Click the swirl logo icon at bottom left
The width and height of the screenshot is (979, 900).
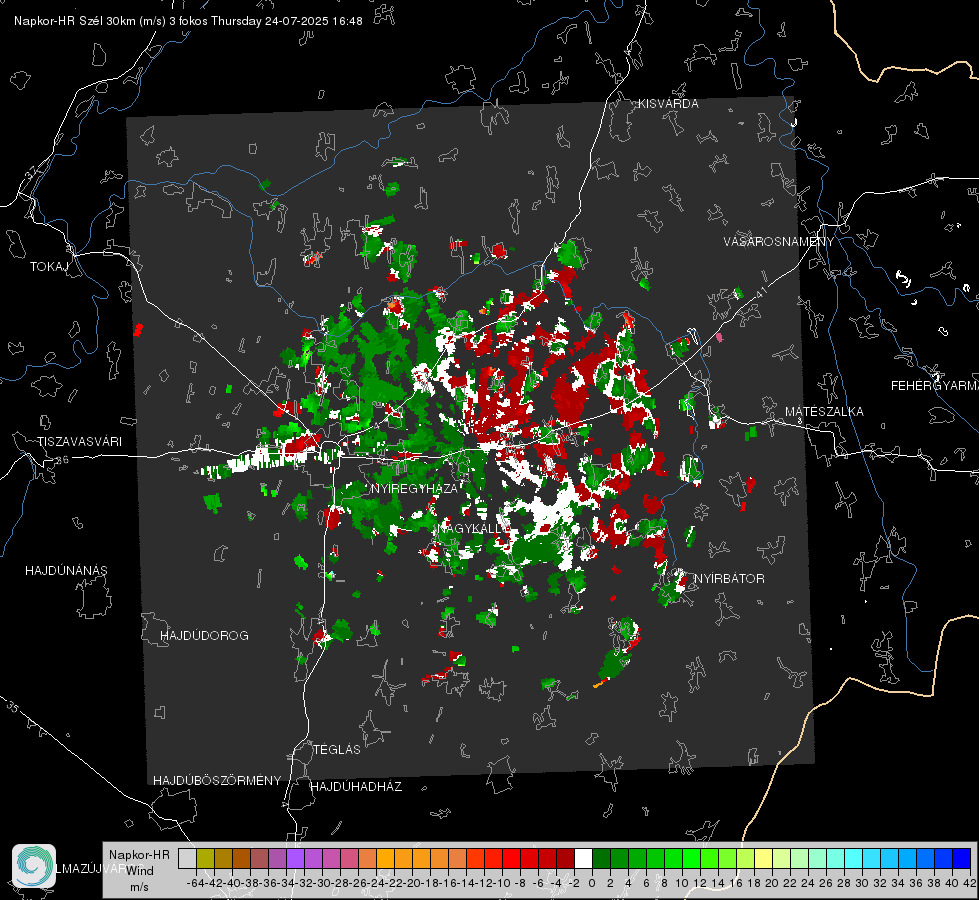pyautogui.click(x=34, y=866)
